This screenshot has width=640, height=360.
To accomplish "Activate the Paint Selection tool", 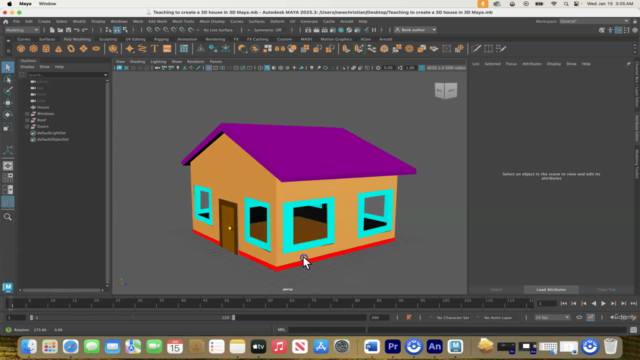I will pyautogui.click(x=8, y=91).
